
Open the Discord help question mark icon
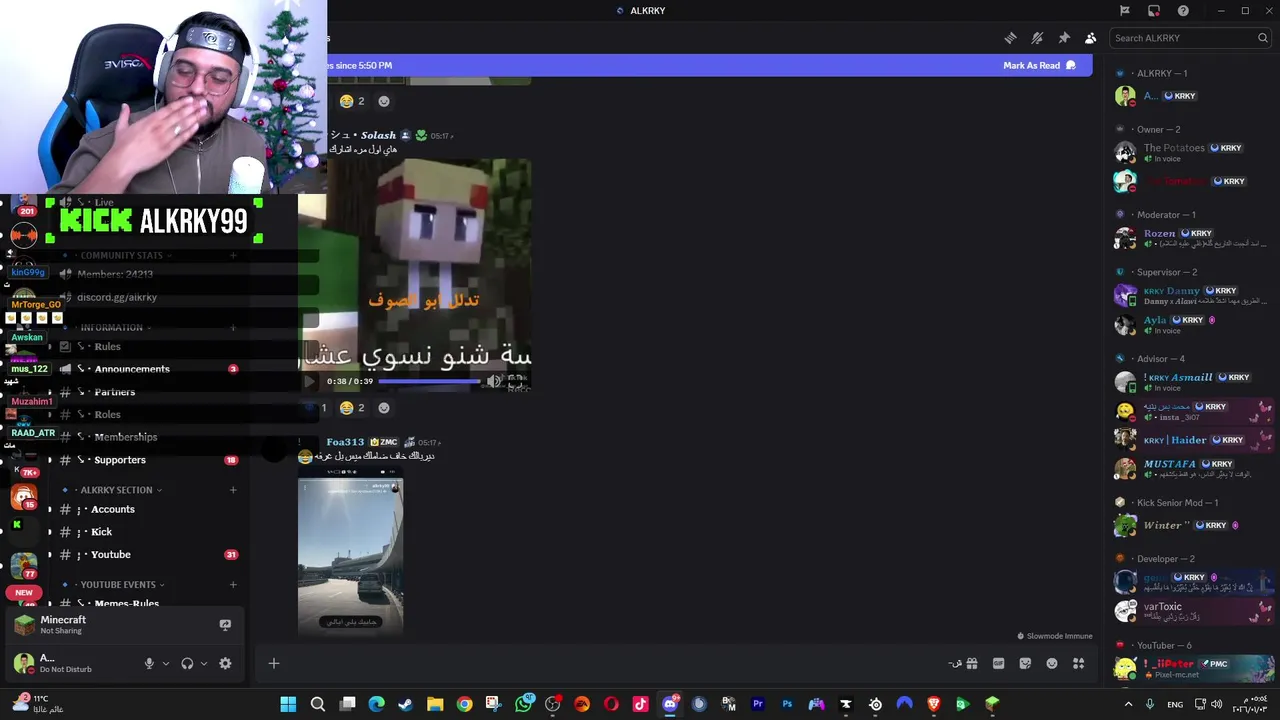tap(1183, 11)
